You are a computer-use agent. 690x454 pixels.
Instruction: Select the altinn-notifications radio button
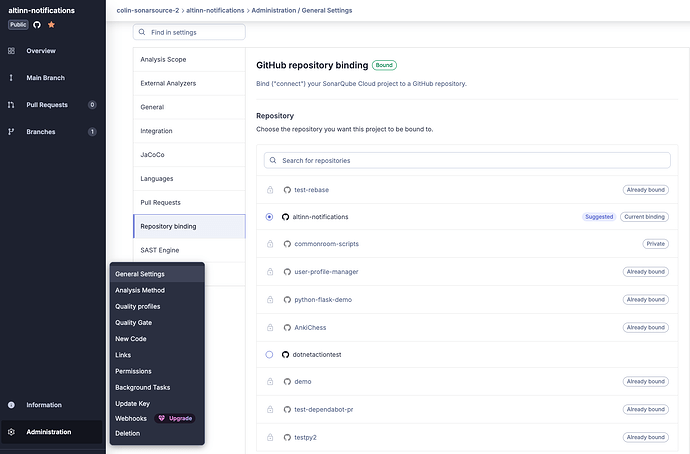269,216
